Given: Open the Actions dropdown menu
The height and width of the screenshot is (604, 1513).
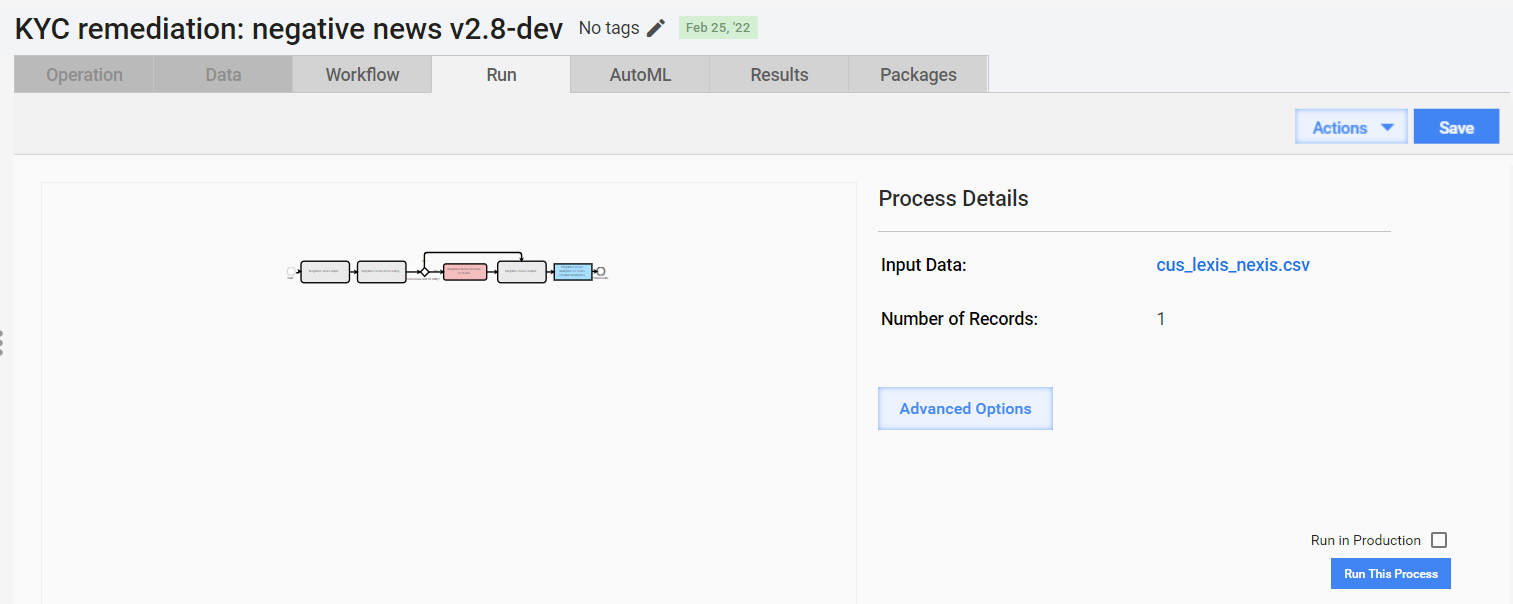Looking at the screenshot, I should (1351, 127).
